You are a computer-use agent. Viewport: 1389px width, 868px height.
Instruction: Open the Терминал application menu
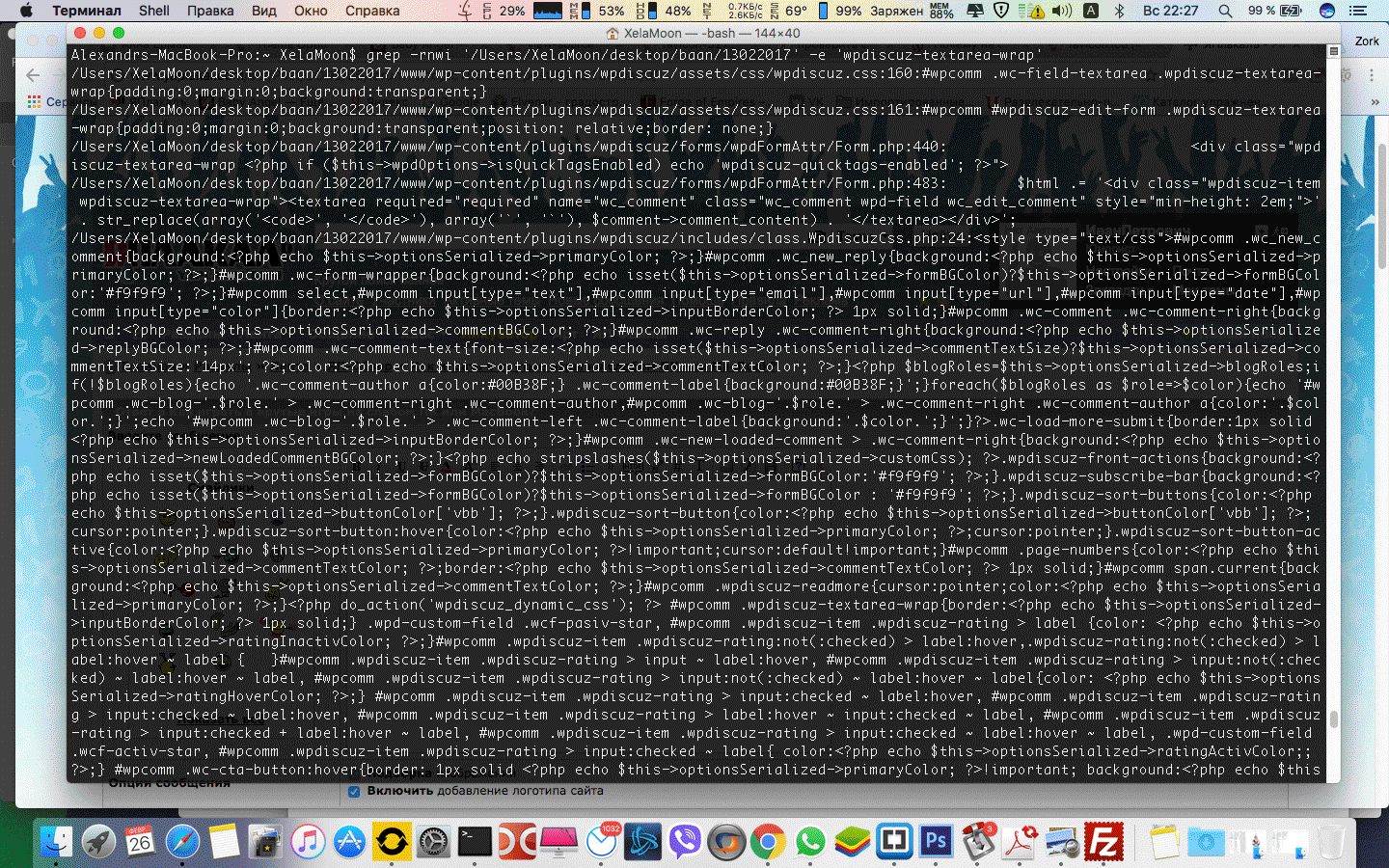point(87,11)
